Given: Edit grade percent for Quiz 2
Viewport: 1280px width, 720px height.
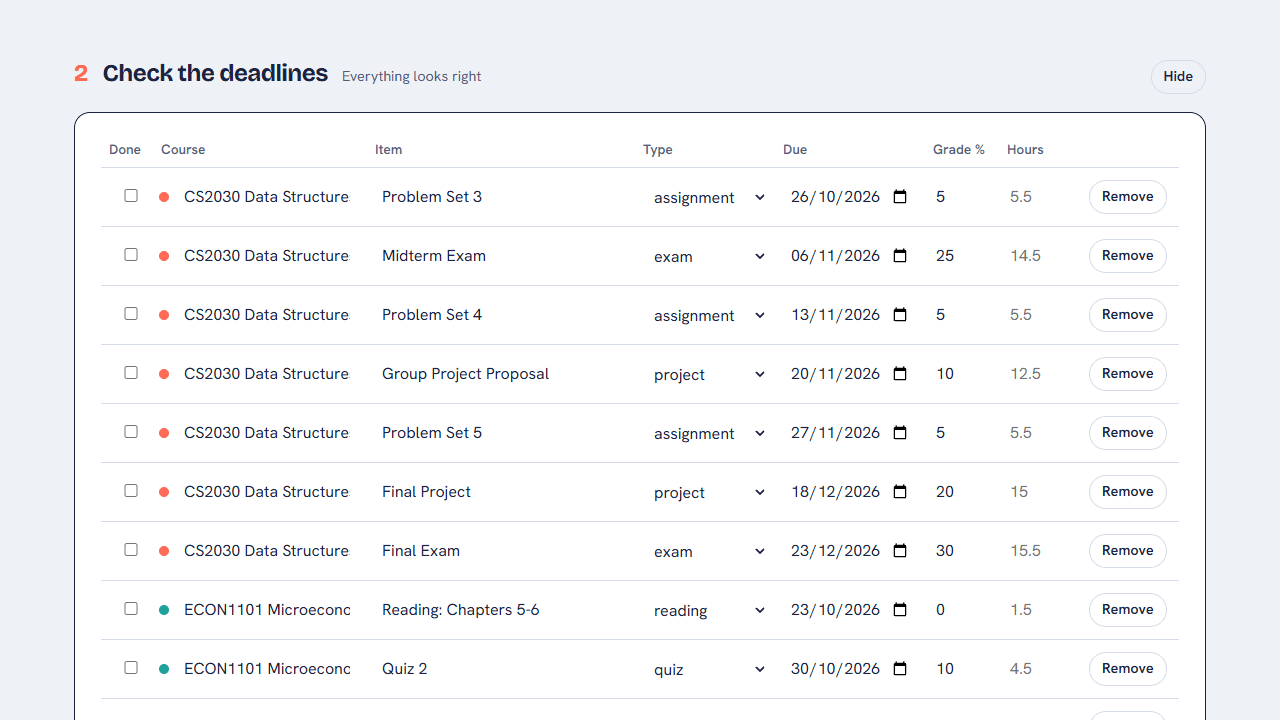Looking at the screenshot, I should coord(962,669).
